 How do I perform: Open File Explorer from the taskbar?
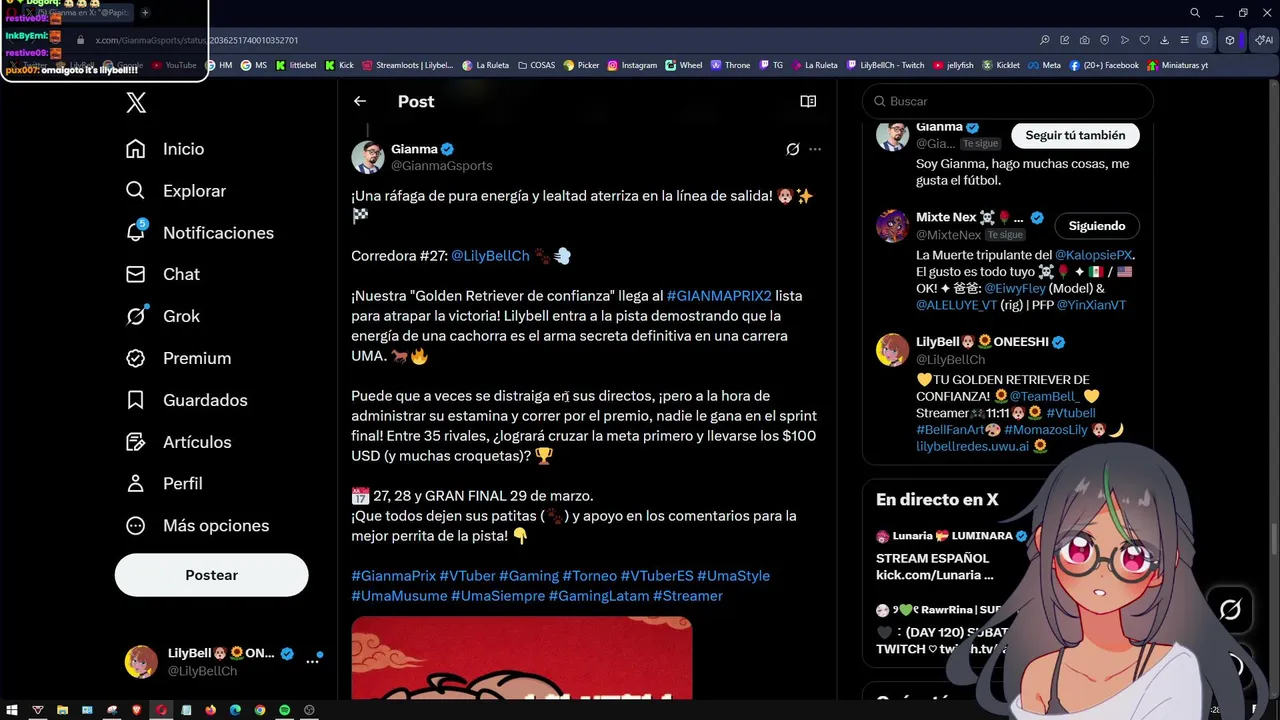[62, 710]
